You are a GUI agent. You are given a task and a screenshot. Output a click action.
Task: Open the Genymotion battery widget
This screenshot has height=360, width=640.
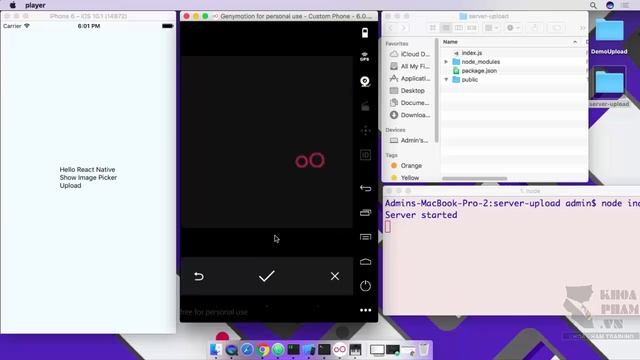[365, 33]
